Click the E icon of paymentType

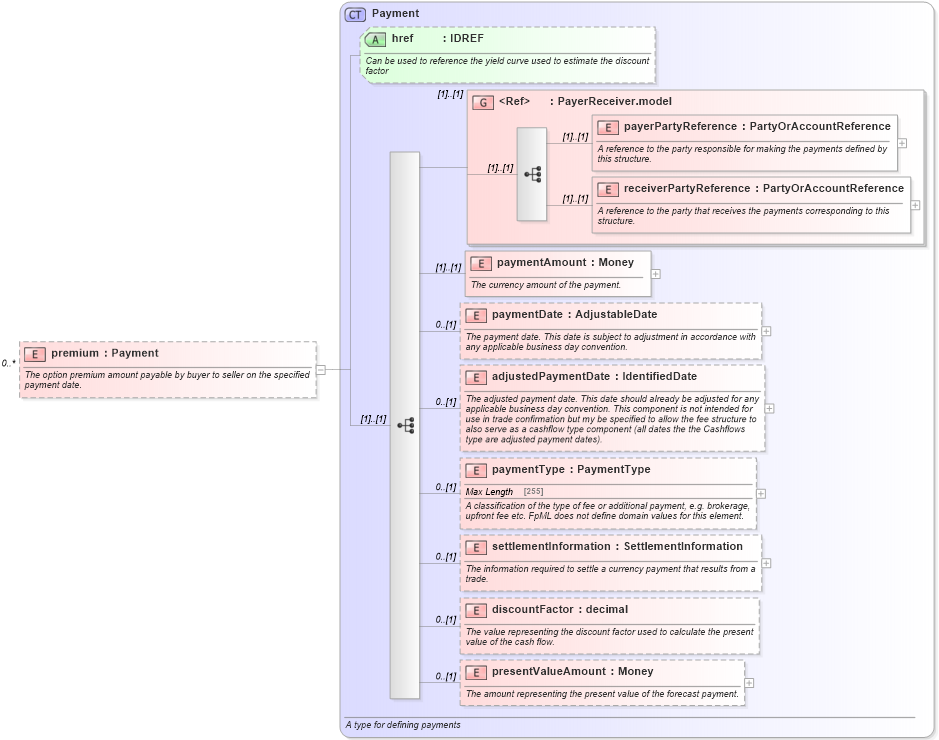(x=476, y=471)
